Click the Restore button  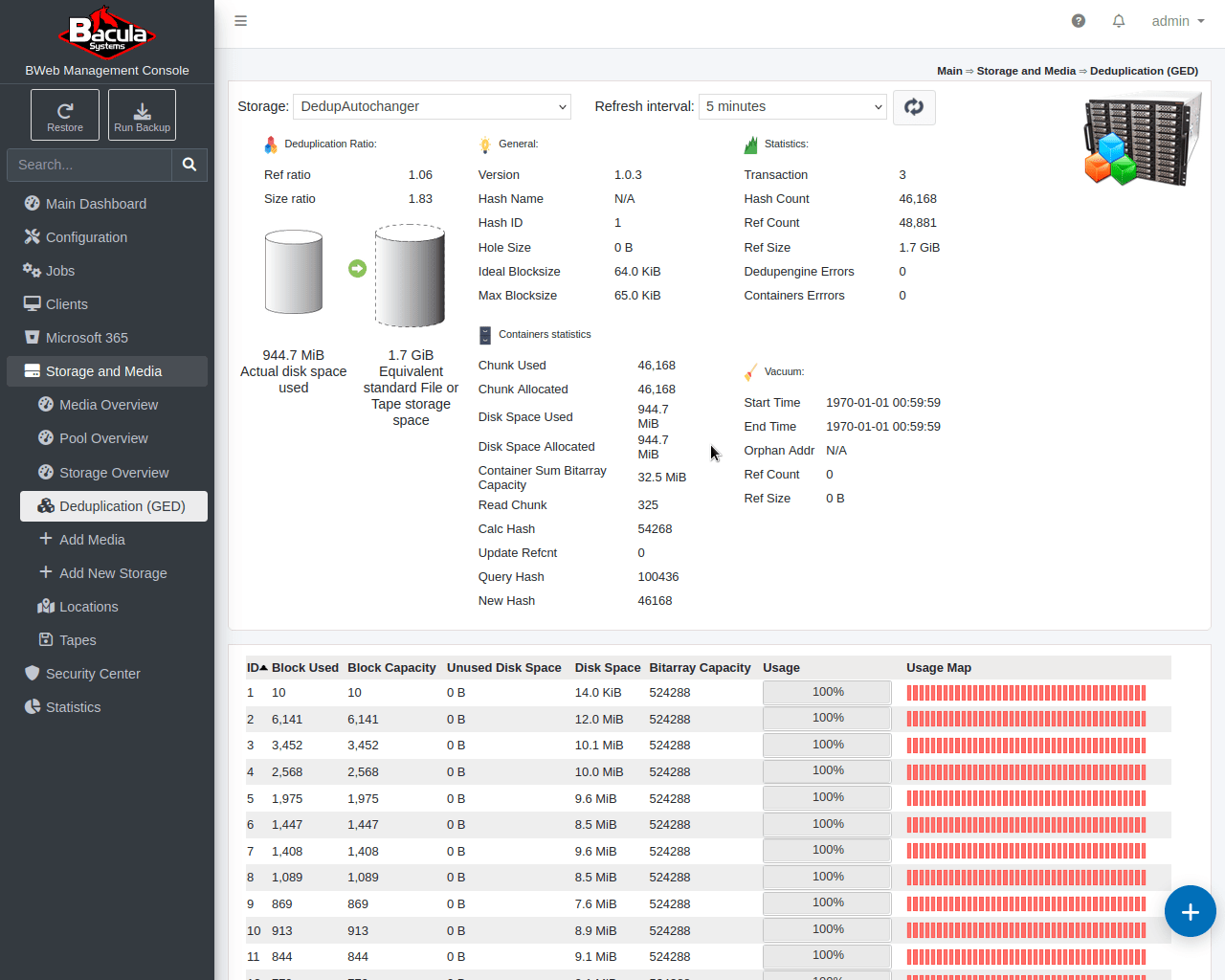click(65, 115)
